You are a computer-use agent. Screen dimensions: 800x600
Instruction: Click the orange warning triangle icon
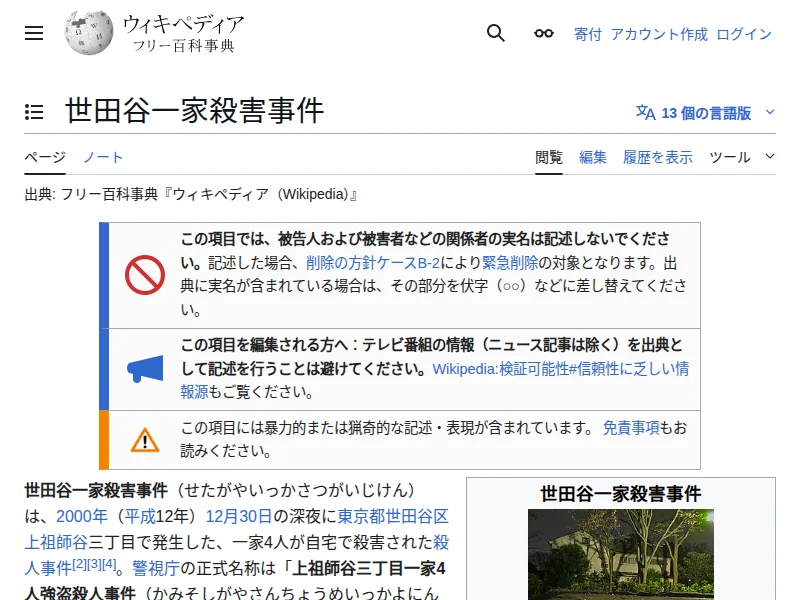(145, 439)
